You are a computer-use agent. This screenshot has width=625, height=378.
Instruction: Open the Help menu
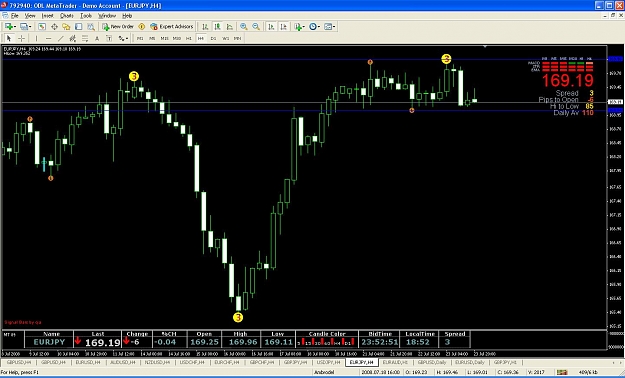127,16
